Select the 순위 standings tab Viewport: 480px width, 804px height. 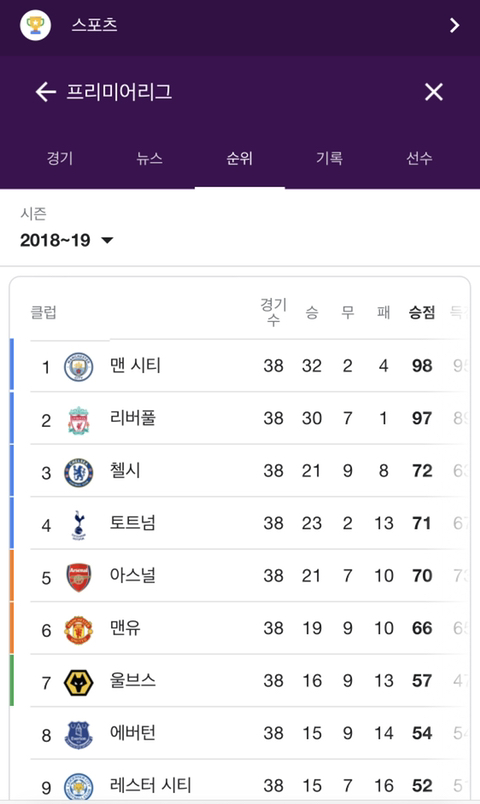click(239, 158)
